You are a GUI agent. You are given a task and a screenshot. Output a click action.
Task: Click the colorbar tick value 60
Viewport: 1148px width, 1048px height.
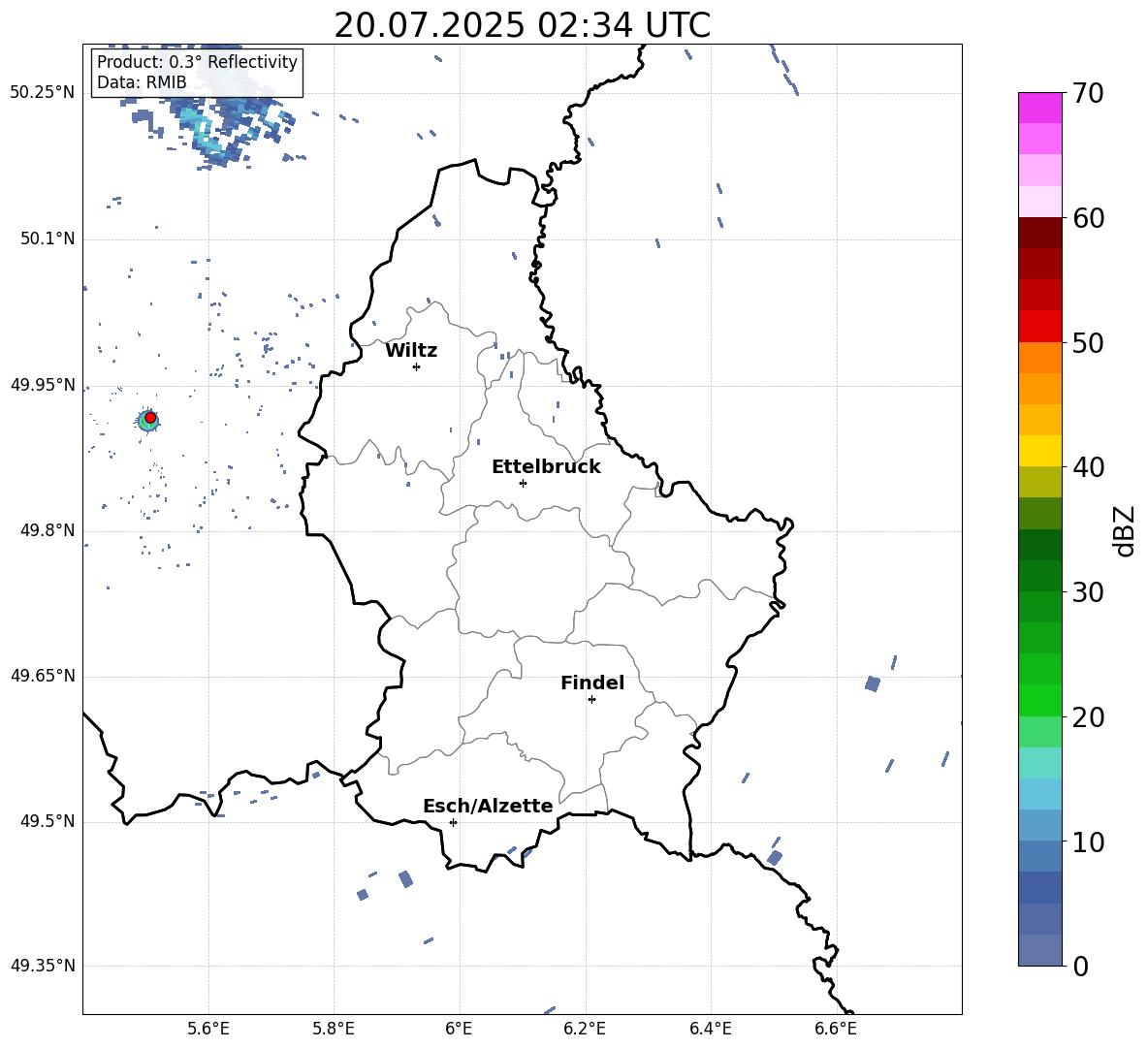(x=1088, y=218)
